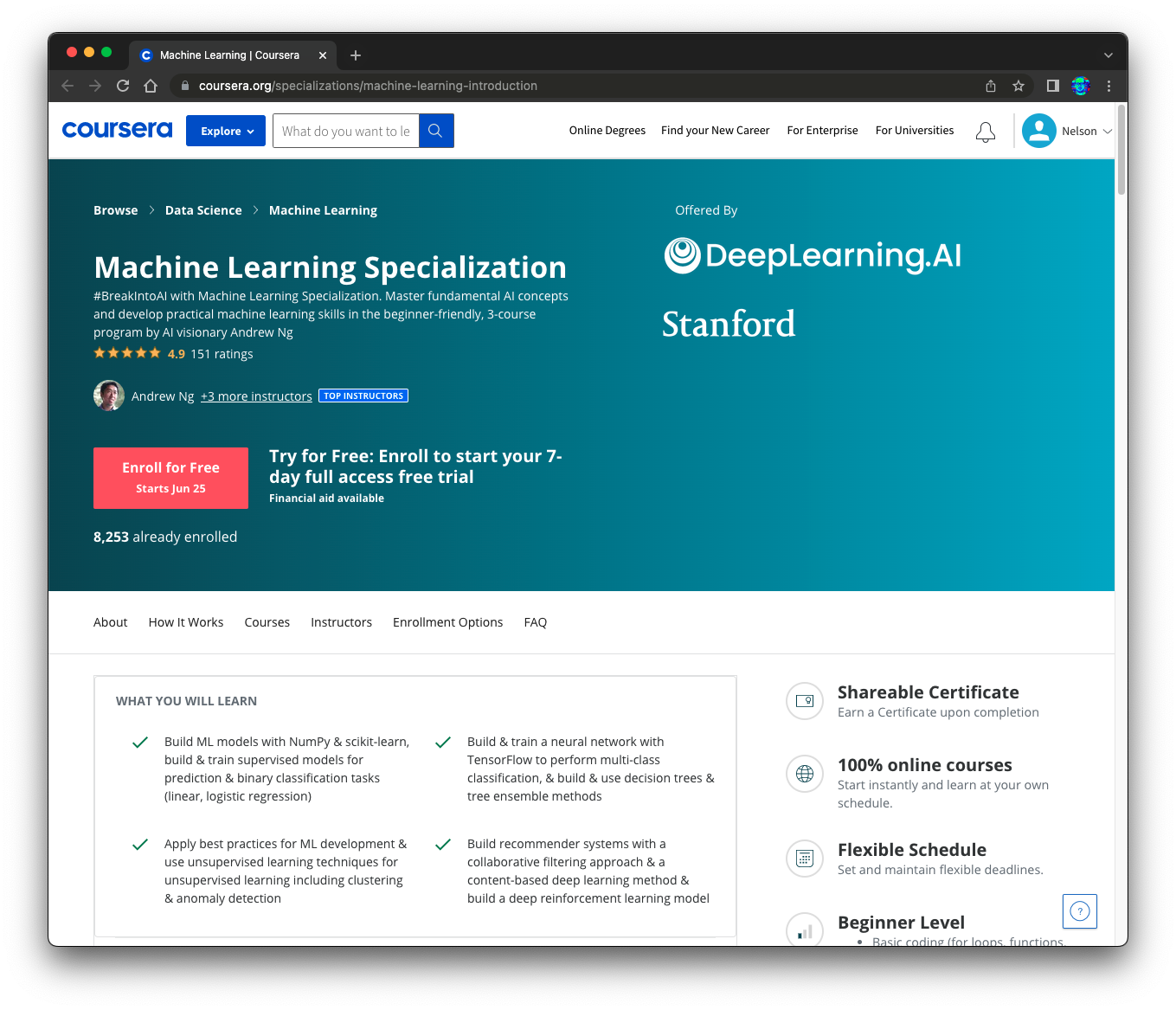The image size is (1176, 1010).
Task: Expand the Explore dropdown
Action: click(x=226, y=131)
